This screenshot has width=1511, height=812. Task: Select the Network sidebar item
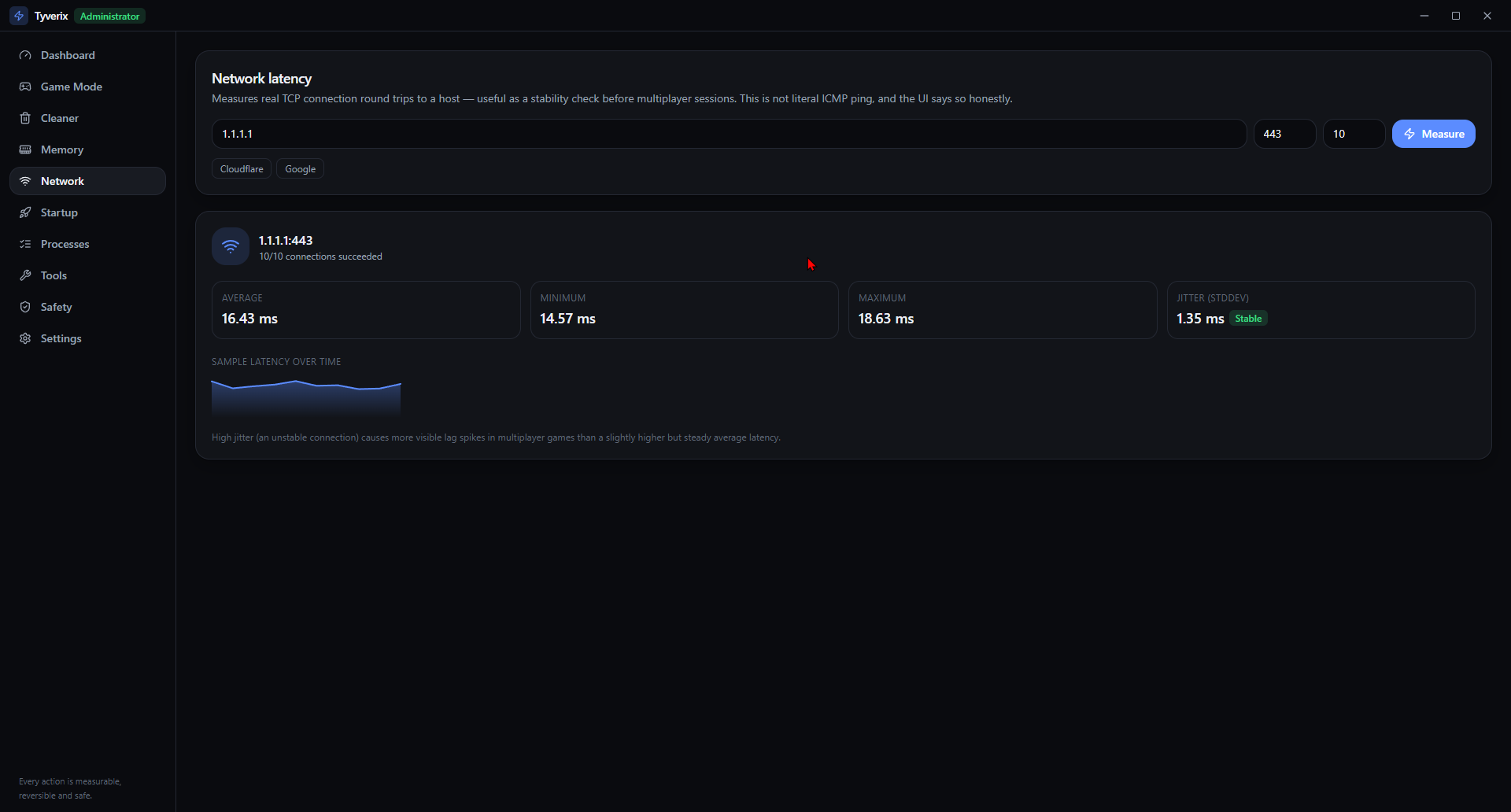pyautogui.click(x=87, y=181)
